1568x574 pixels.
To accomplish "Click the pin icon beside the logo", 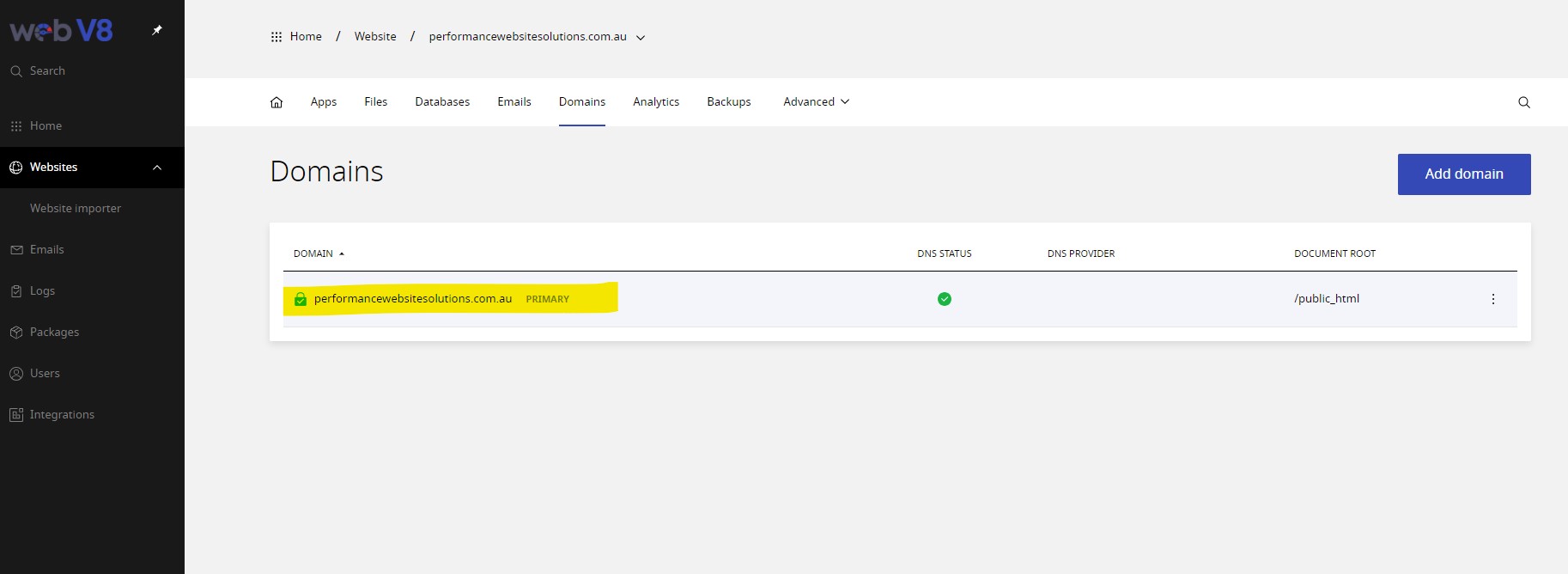I will (157, 30).
